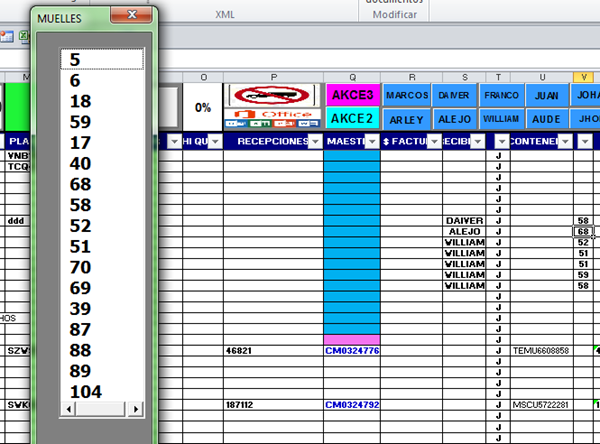Click cell containing 187112
The height and width of the screenshot is (444, 600).
pos(274,405)
